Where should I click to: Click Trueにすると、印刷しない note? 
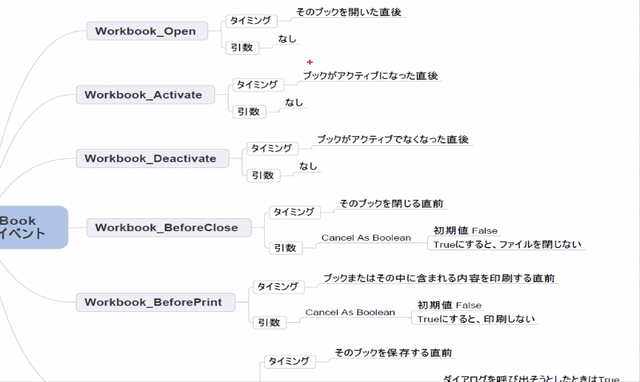click(476, 319)
